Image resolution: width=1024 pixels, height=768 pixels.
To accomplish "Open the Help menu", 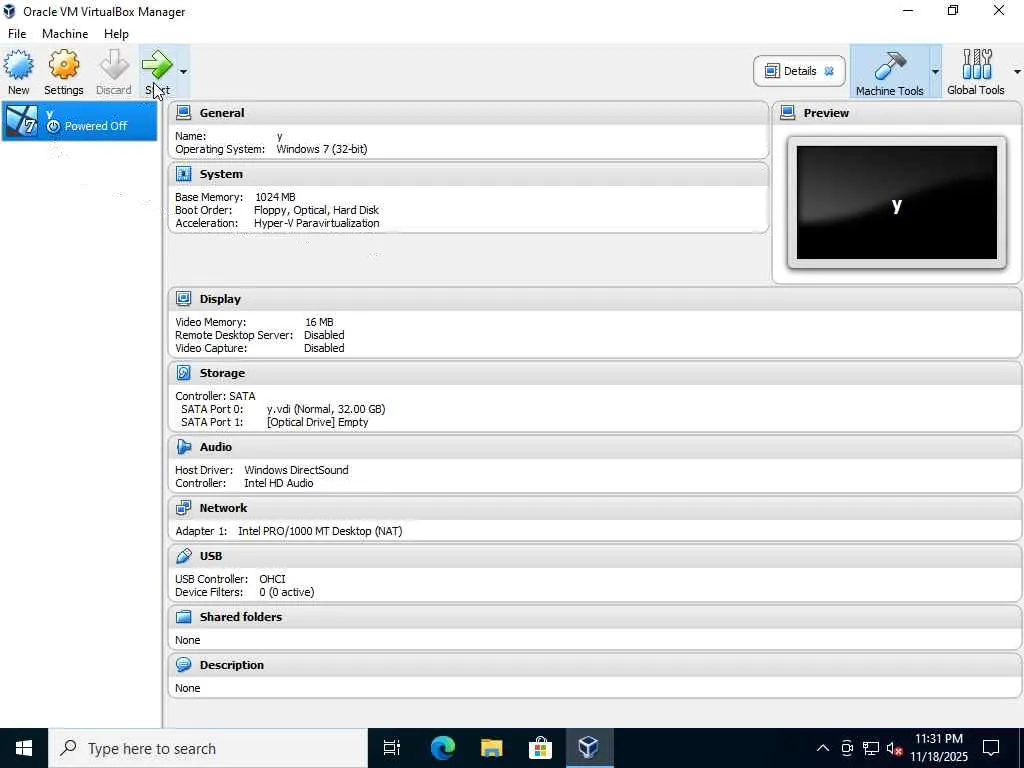I will point(116,34).
